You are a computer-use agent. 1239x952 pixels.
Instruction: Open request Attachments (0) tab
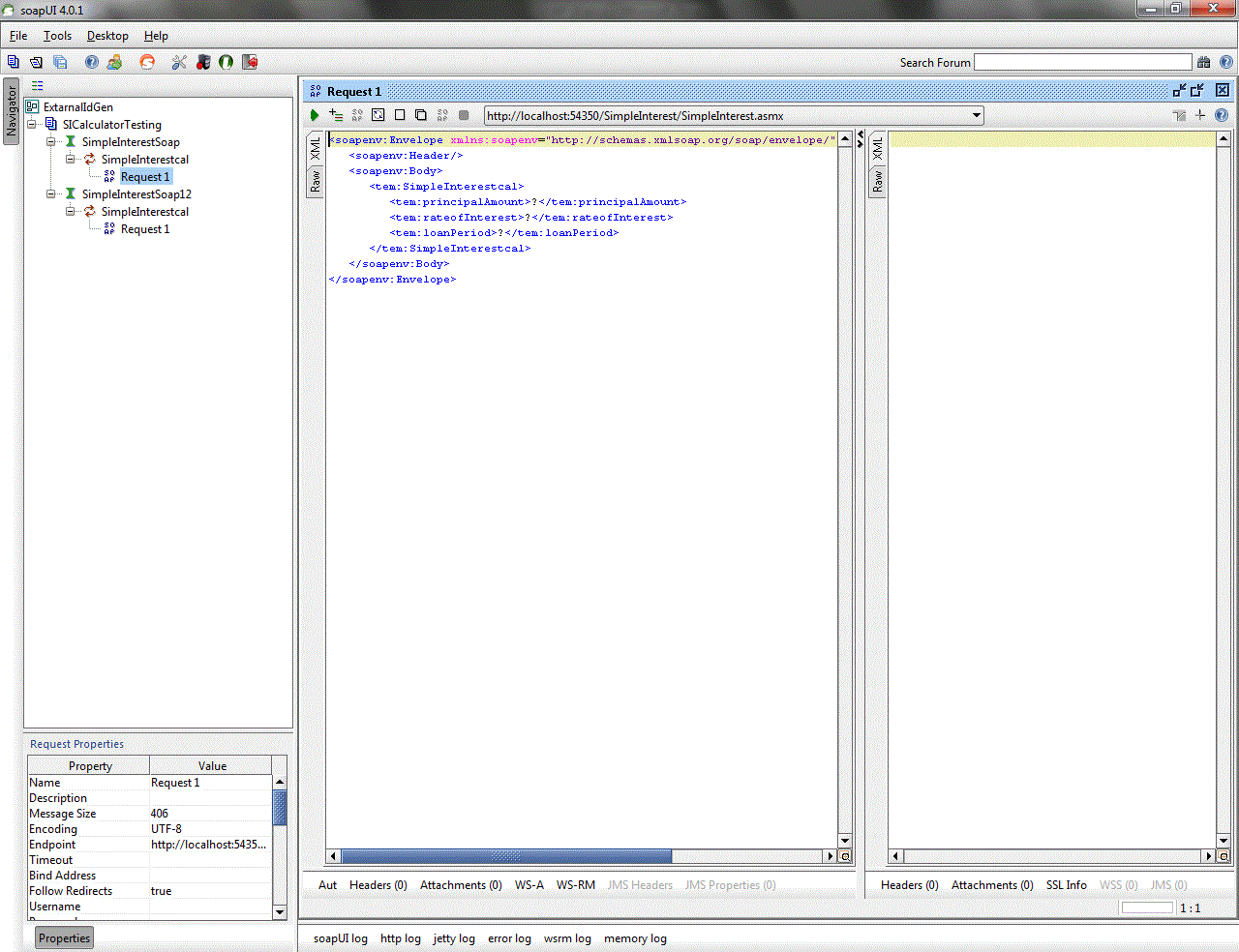461,885
